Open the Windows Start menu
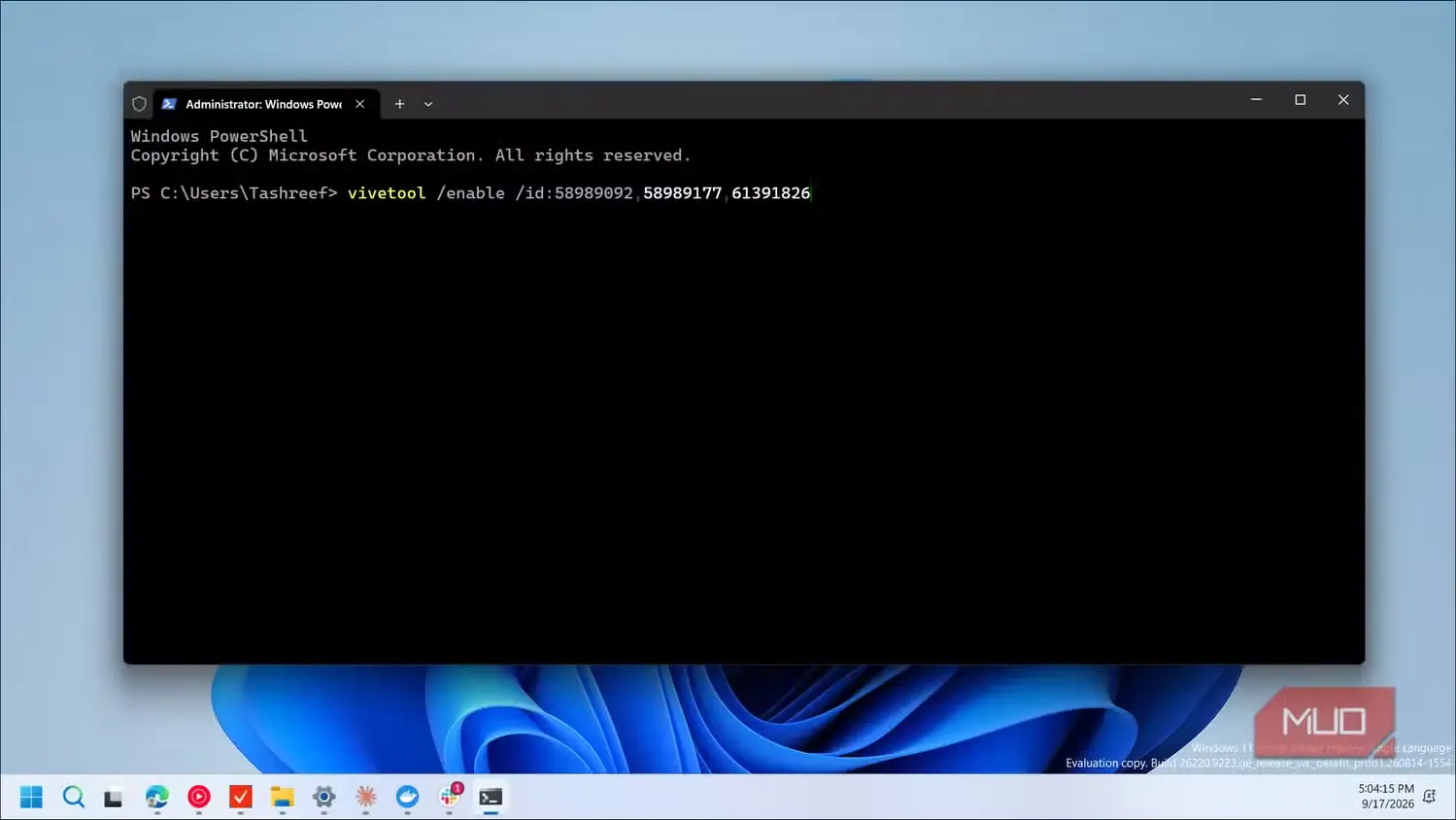 [x=31, y=797]
